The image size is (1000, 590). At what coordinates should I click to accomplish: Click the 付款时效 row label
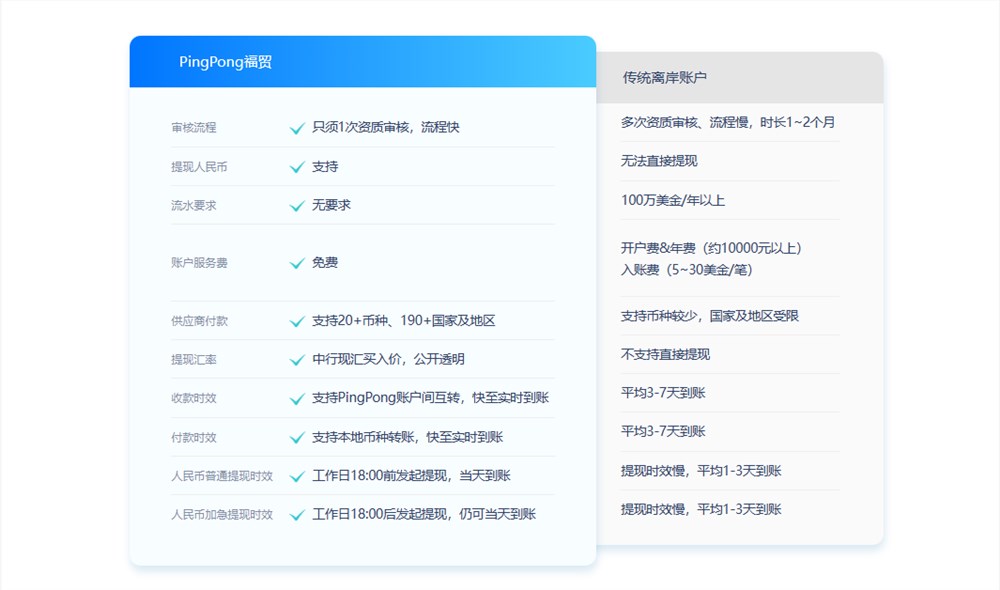(x=194, y=438)
